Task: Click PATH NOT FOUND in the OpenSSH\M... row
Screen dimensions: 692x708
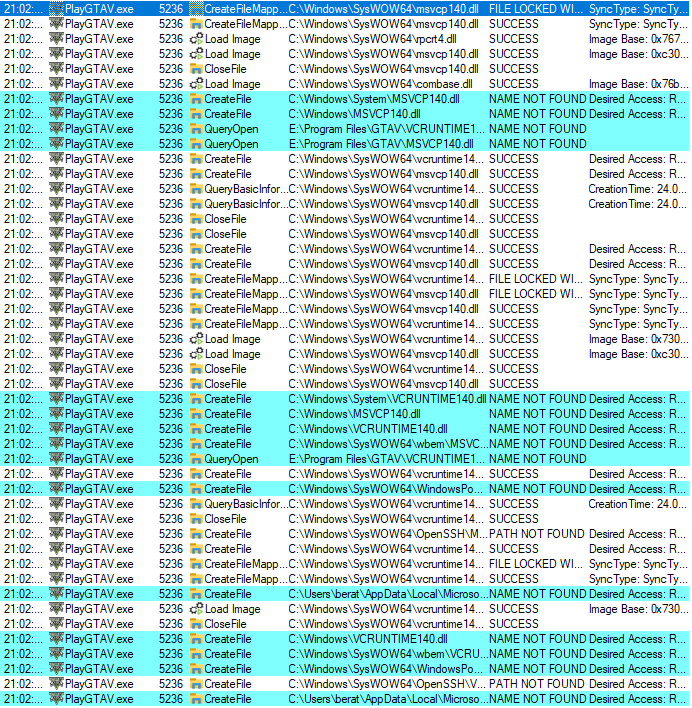Action: pyautogui.click(x=536, y=534)
